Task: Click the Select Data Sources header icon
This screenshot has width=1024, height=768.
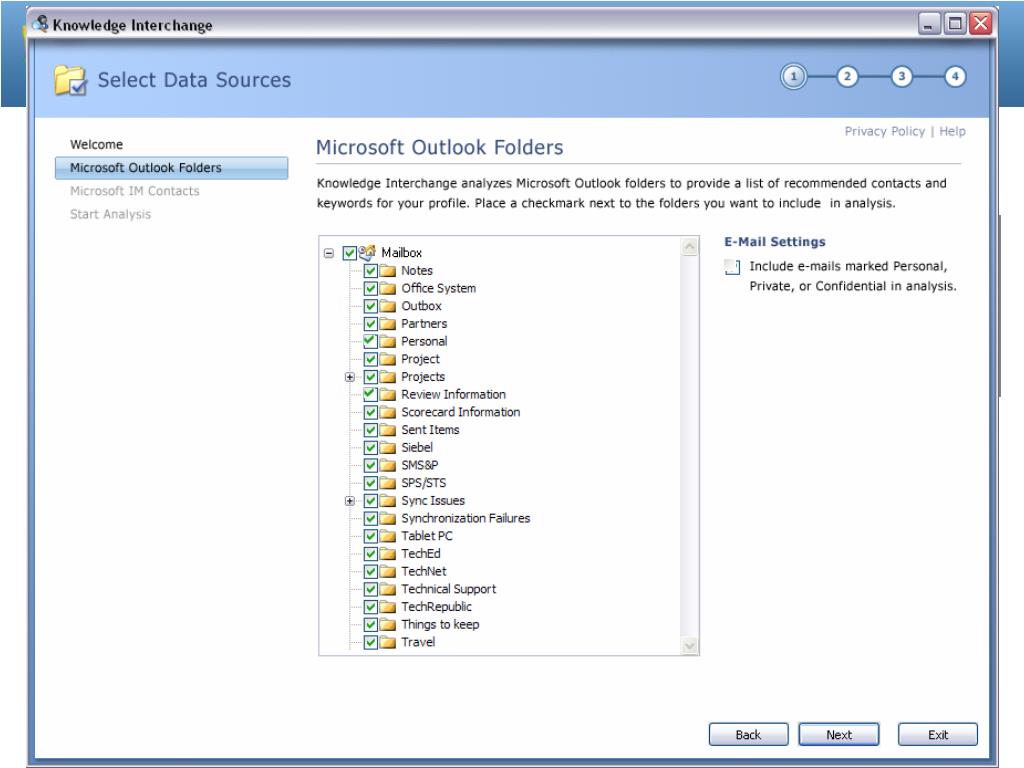Action: [x=71, y=80]
